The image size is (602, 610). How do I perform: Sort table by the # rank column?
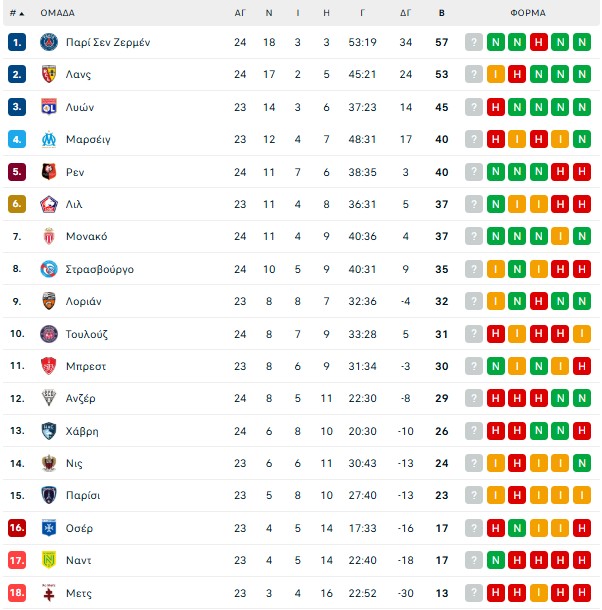[16, 13]
